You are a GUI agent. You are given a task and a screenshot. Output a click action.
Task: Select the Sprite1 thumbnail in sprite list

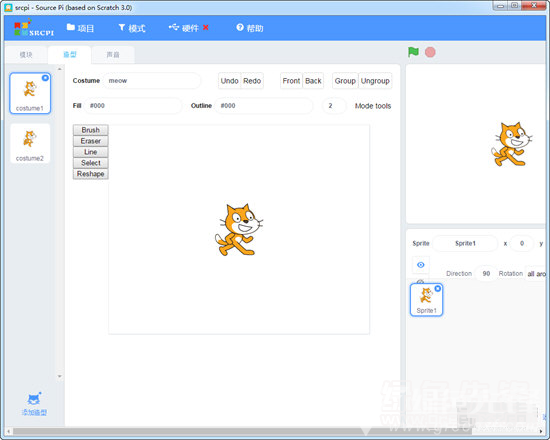pyautogui.click(x=426, y=300)
